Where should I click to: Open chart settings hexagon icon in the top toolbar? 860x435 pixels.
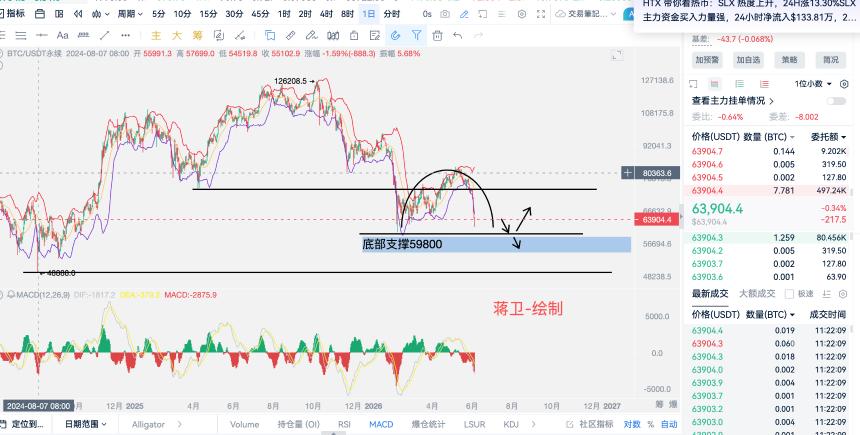click(522, 14)
